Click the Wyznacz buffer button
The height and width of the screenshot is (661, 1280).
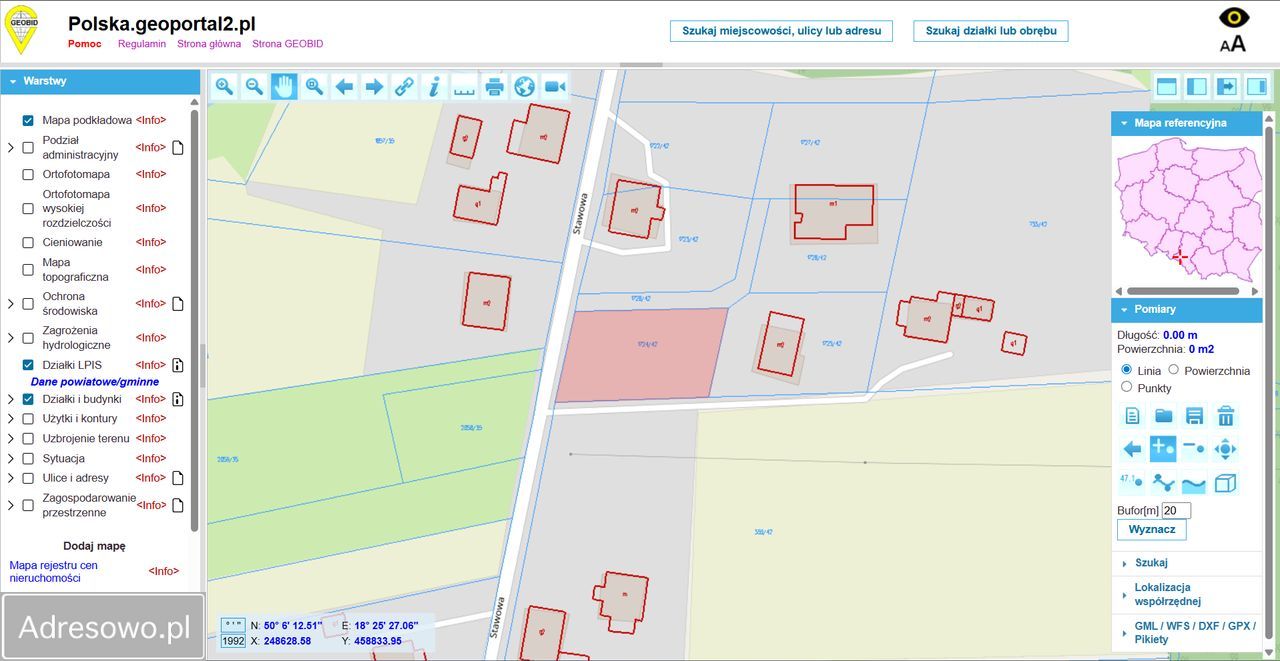pos(1152,529)
